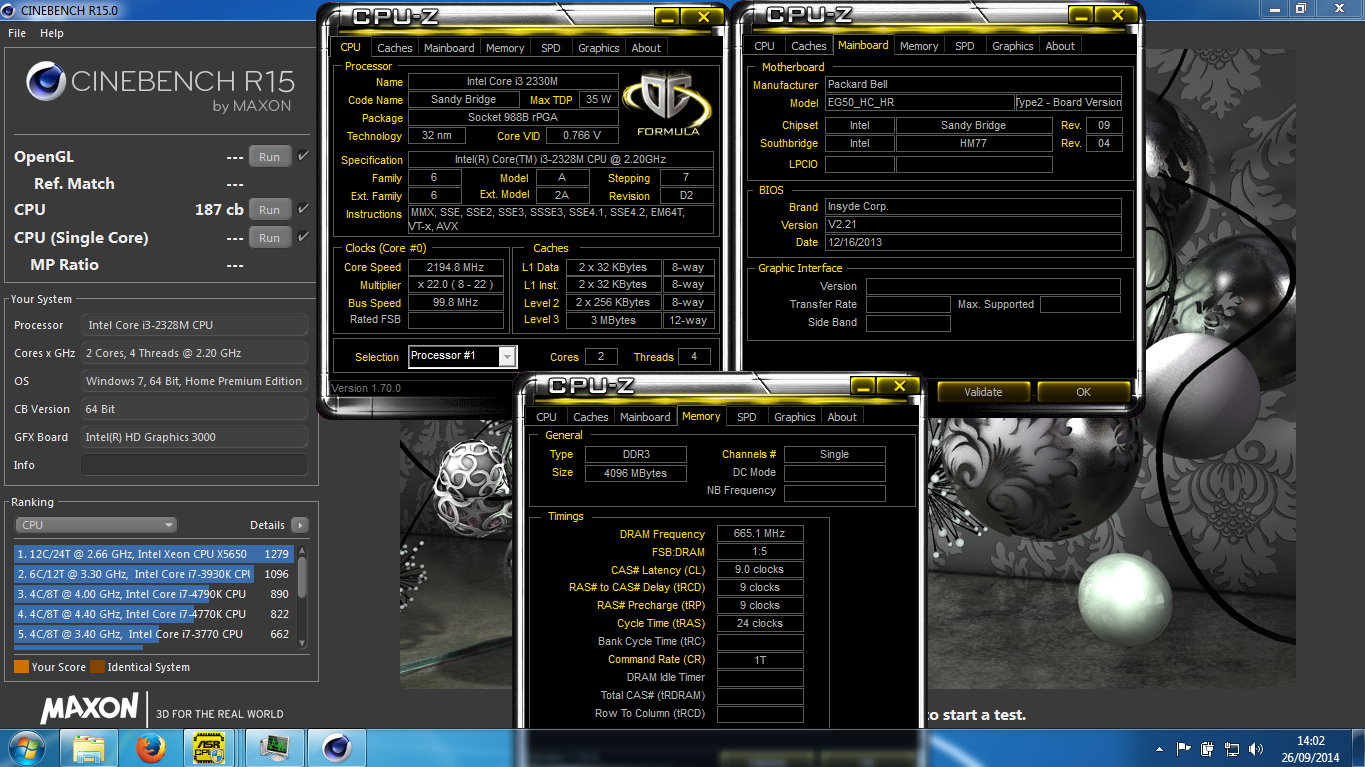This screenshot has width=1365, height=767.
Task: Open the Action Center flag icon
Action: click(1183, 748)
